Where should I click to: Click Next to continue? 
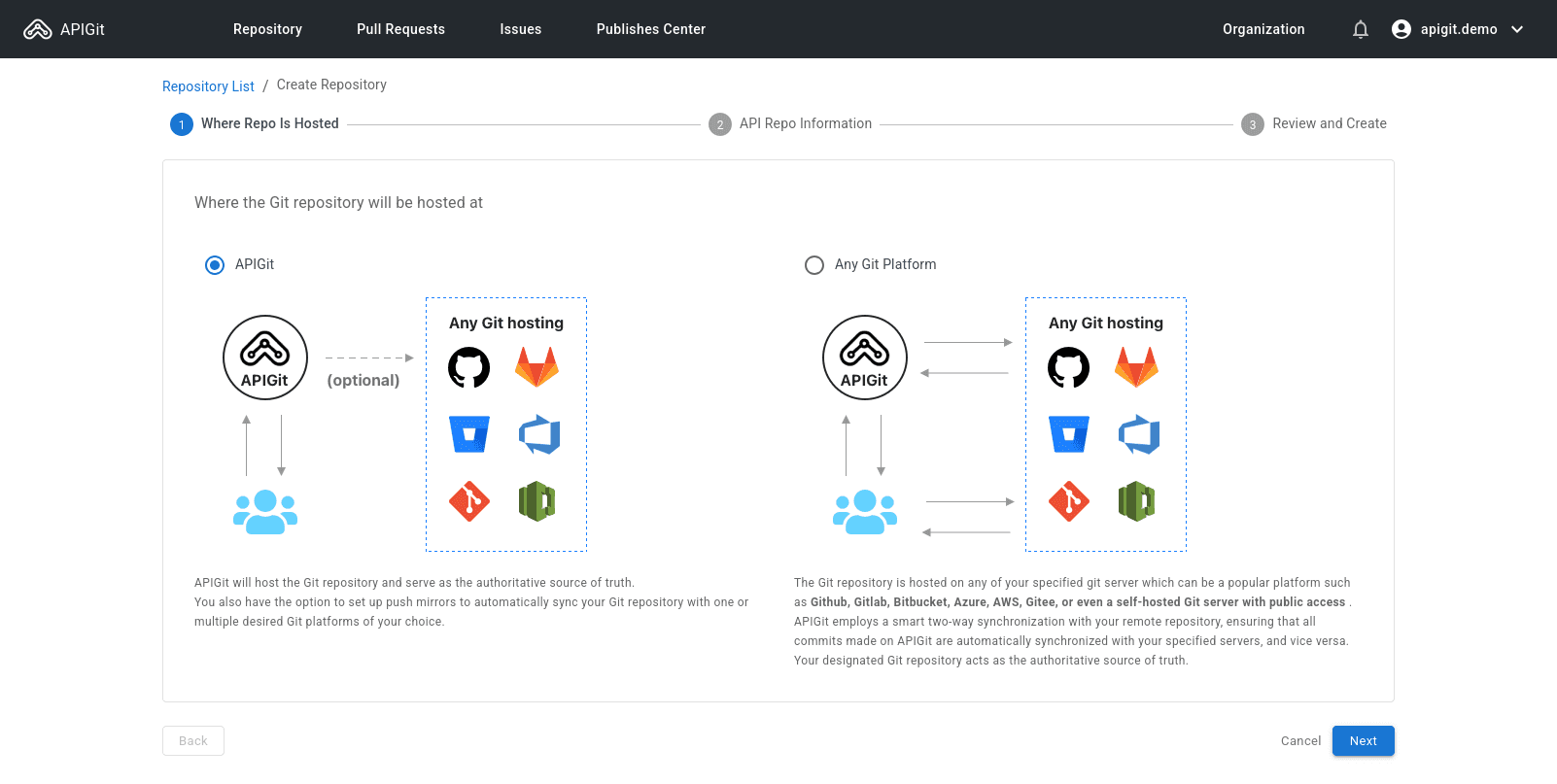coord(1364,740)
